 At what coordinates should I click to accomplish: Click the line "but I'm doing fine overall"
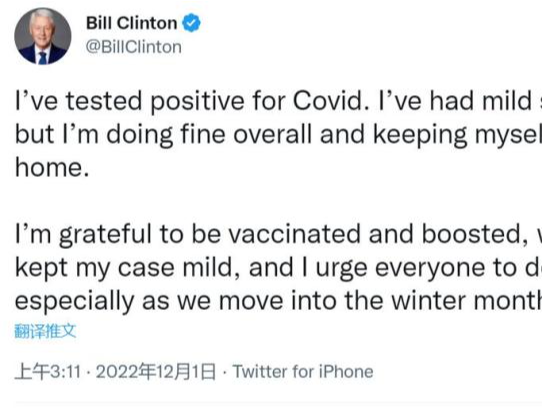pos(278,135)
